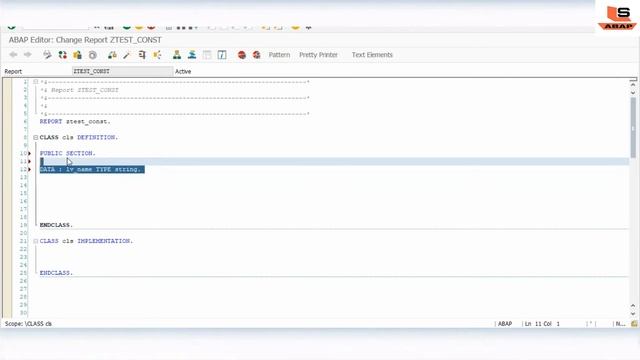640x360 pixels.
Task: Set session breakpoint stop icon
Action: [242, 55]
